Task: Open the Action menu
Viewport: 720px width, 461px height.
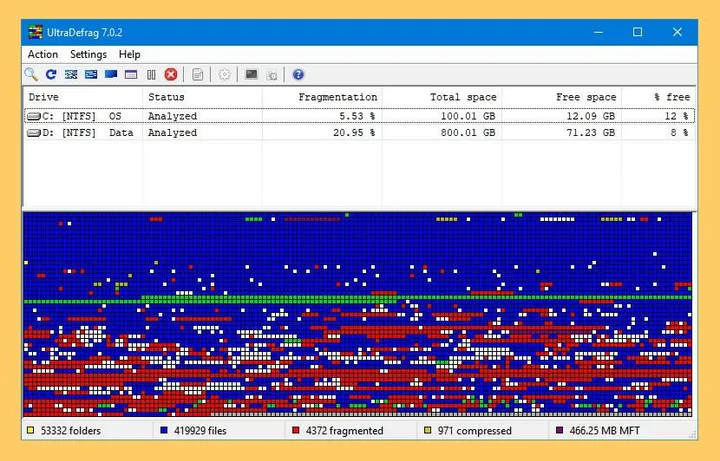Action: point(43,54)
